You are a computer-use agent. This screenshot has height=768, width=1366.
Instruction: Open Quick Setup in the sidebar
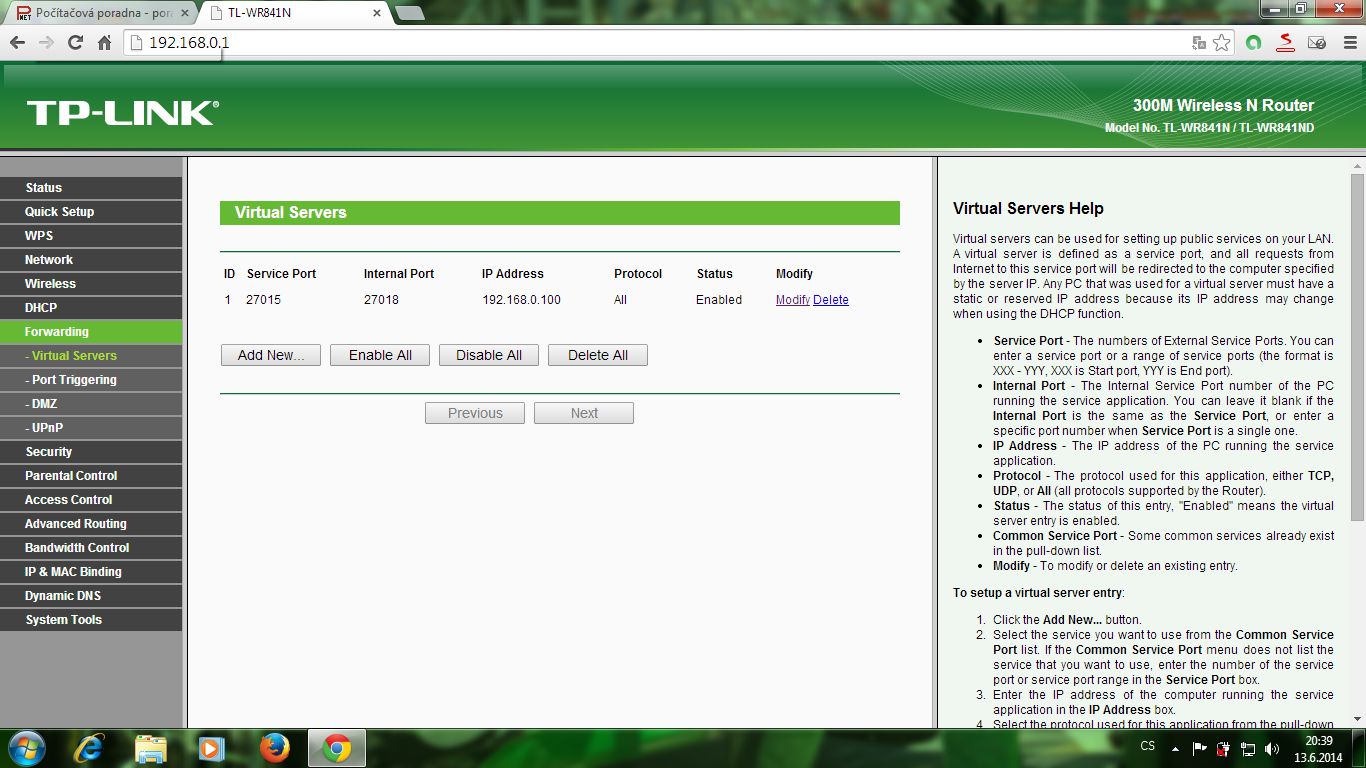click(91, 212)
